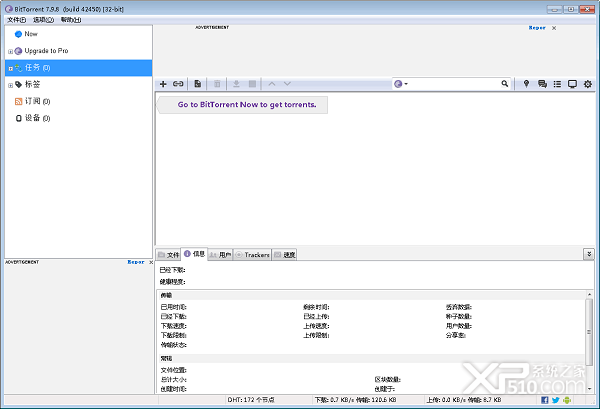Open the 帮助(H) menu
This screenshot has width=600, height=409.
(71, 20)
